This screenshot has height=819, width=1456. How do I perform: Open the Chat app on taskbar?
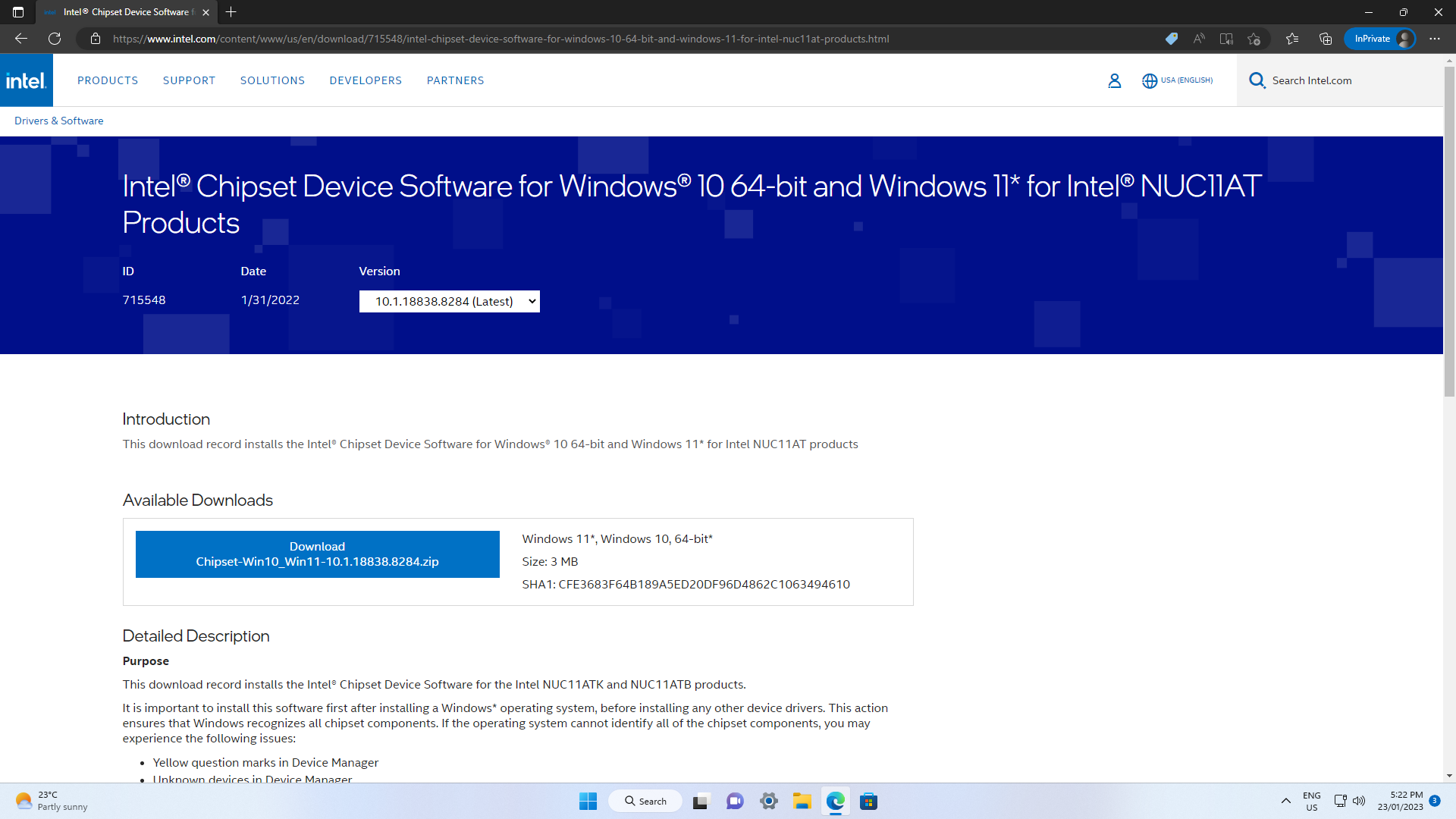(x=735, y=801)
